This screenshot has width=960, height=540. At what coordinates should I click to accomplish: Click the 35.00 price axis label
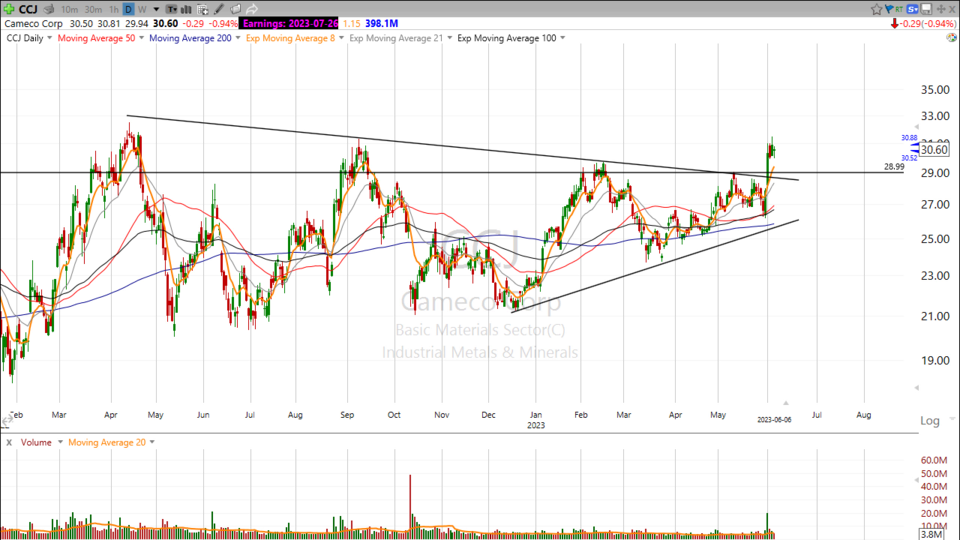[x=935, y=90]
